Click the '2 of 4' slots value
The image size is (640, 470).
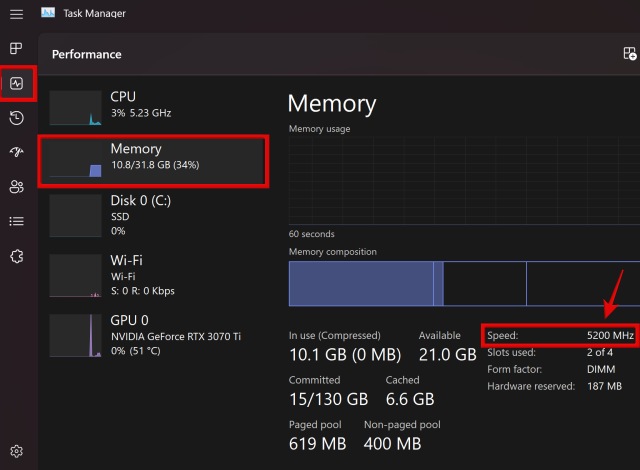coord(600,352)
